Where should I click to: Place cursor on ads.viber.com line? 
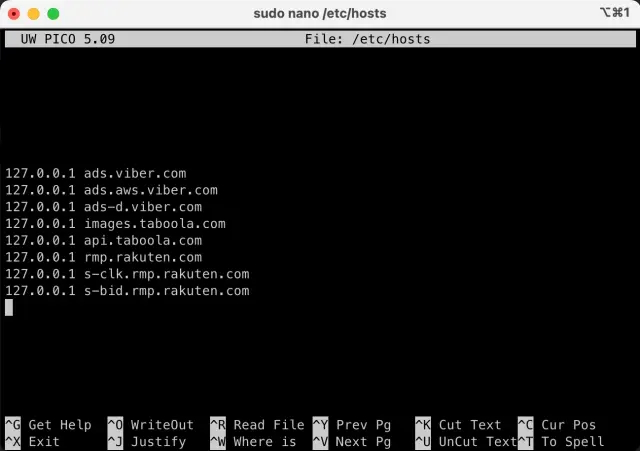coord(96,173)
